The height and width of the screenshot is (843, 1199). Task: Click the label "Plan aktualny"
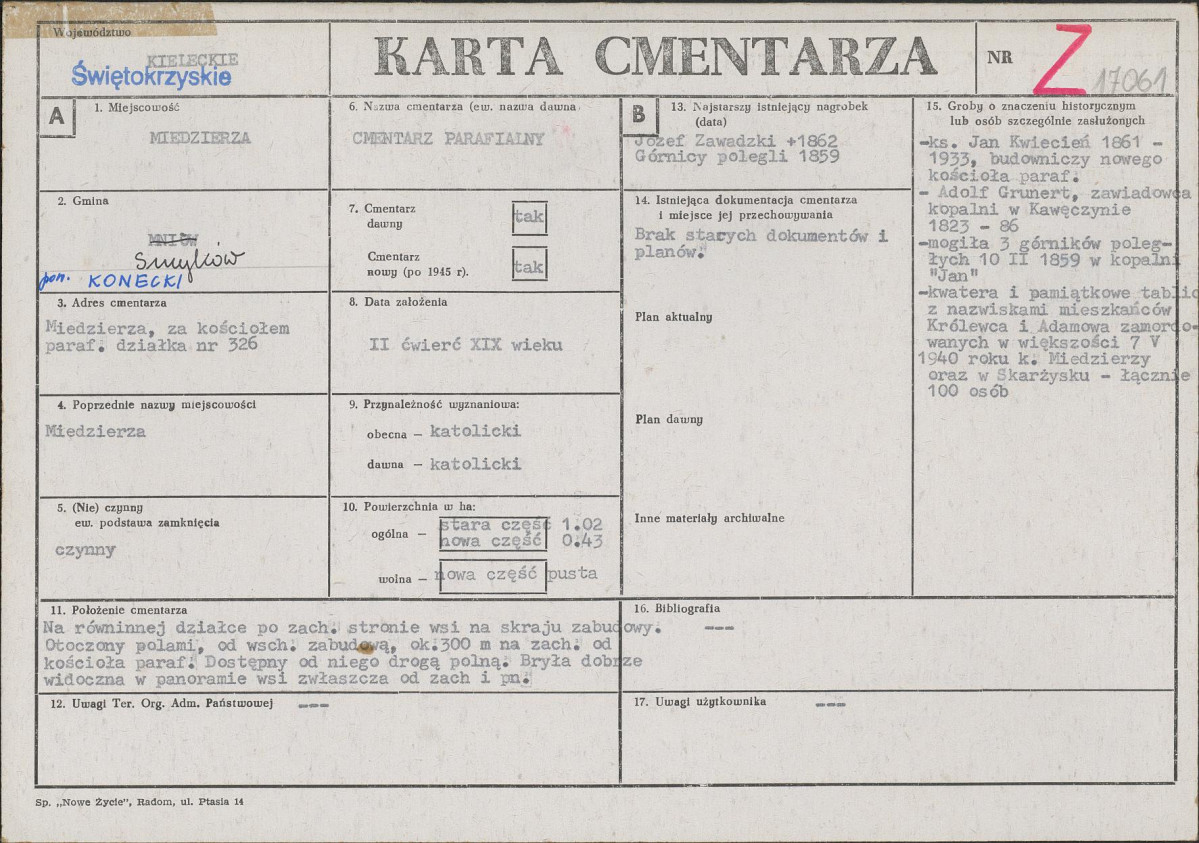pos(674,317)
